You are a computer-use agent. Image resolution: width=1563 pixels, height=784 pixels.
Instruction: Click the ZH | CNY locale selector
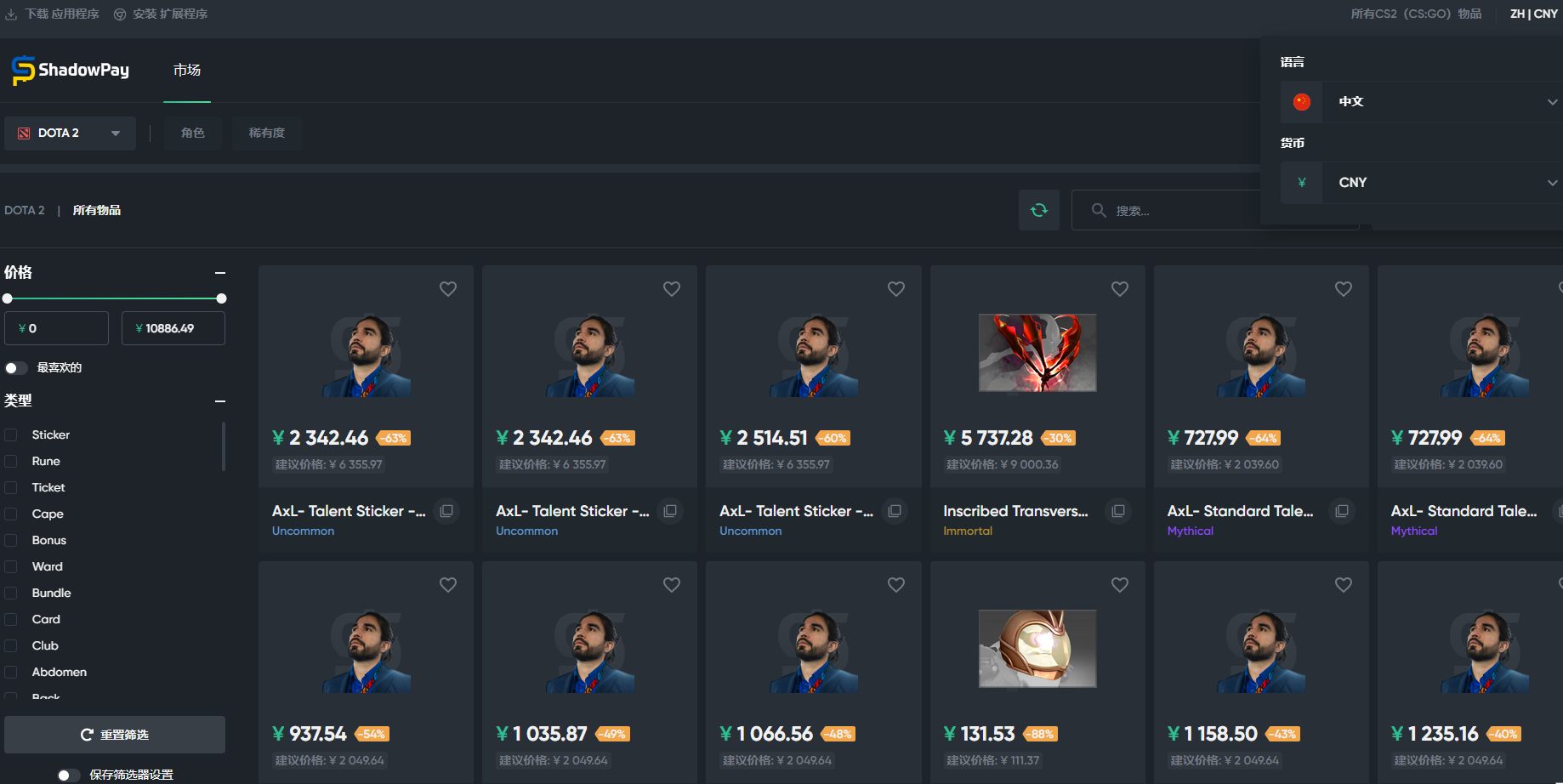tap(1534, 14)
